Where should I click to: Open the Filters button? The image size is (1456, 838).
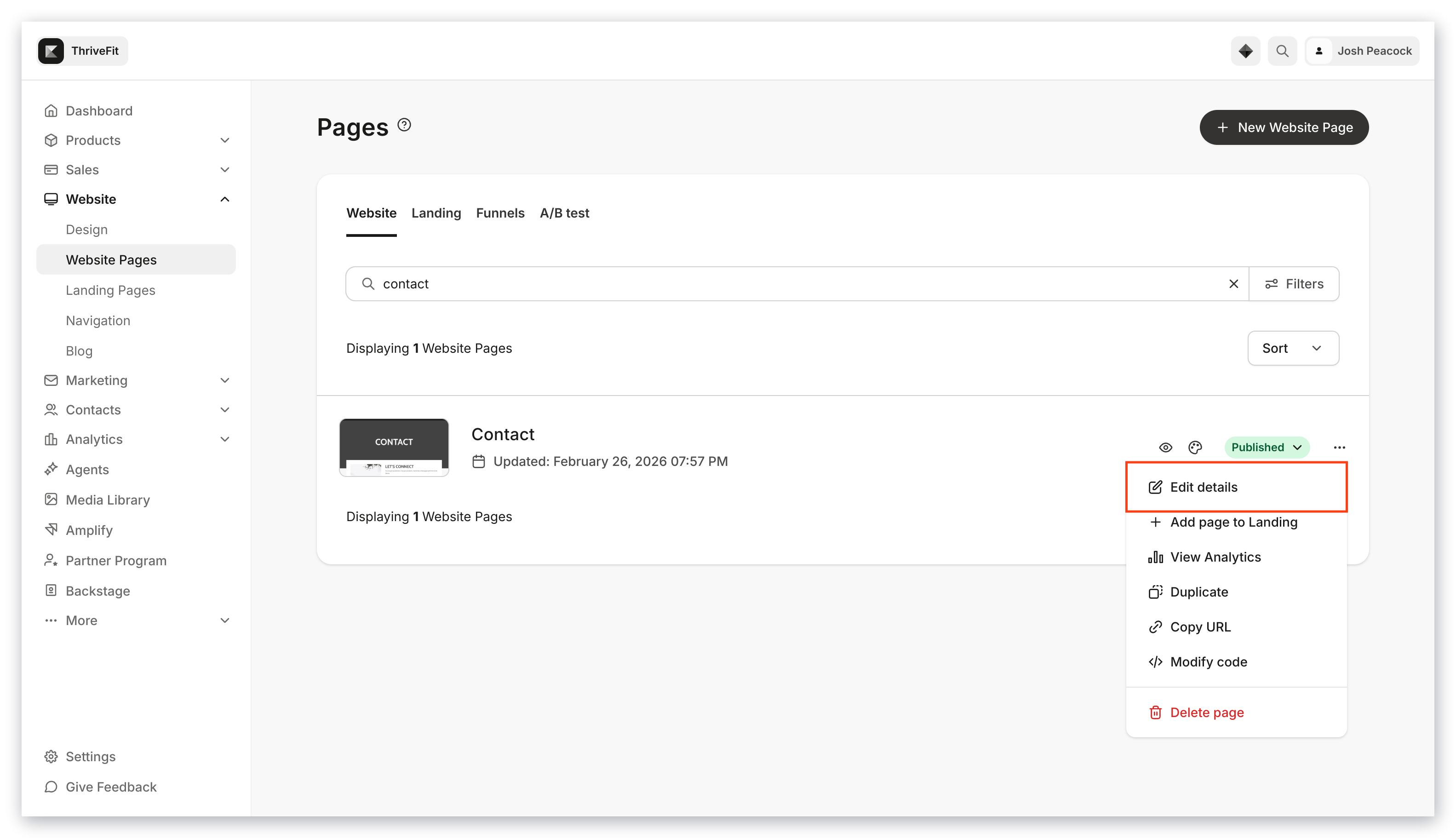1294,284
